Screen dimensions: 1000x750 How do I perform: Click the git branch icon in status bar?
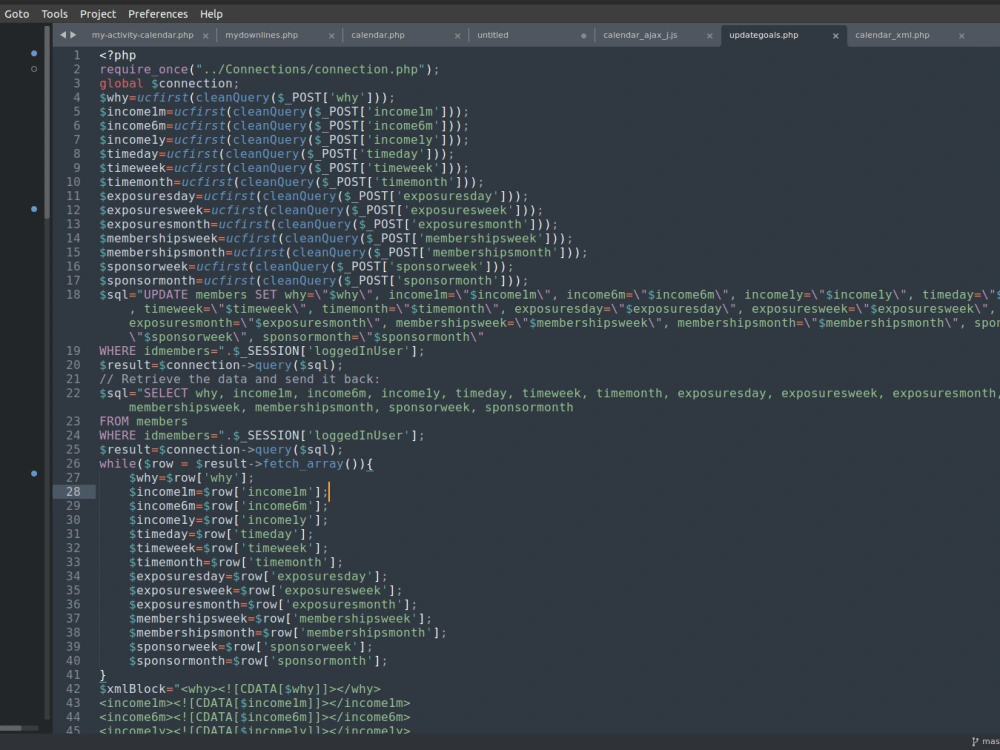(975, 742)
